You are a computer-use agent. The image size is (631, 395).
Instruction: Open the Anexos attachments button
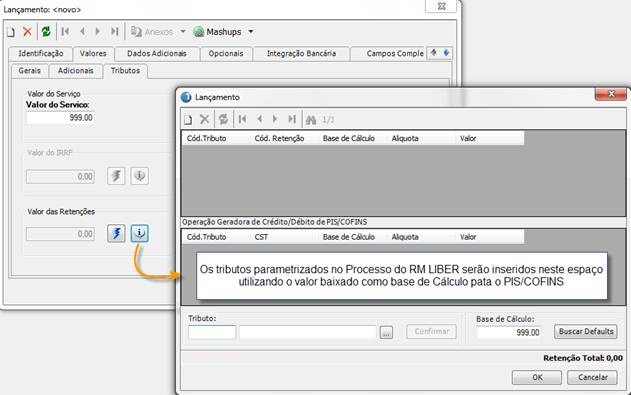pyautogui.click(x=152, y=32)
